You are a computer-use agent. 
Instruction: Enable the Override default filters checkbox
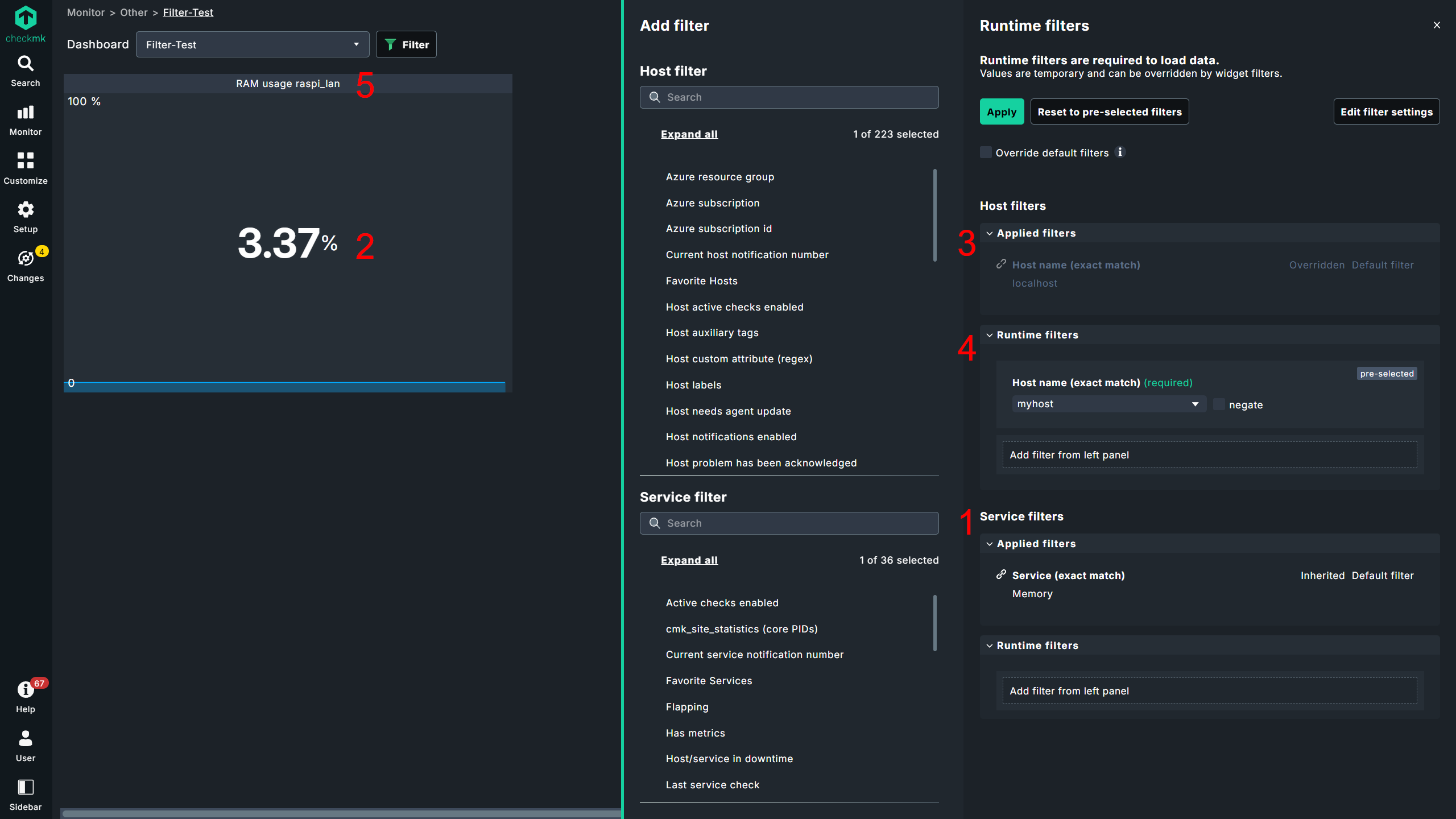[986, 152]
